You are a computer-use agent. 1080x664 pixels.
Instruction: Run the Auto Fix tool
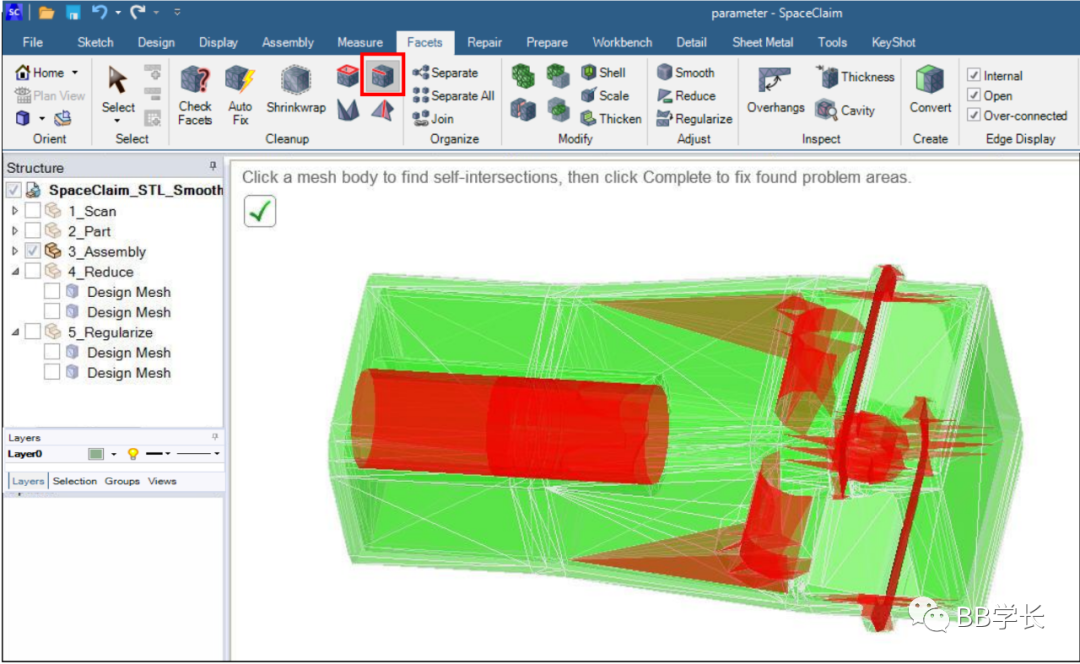(x=240, y=95)
